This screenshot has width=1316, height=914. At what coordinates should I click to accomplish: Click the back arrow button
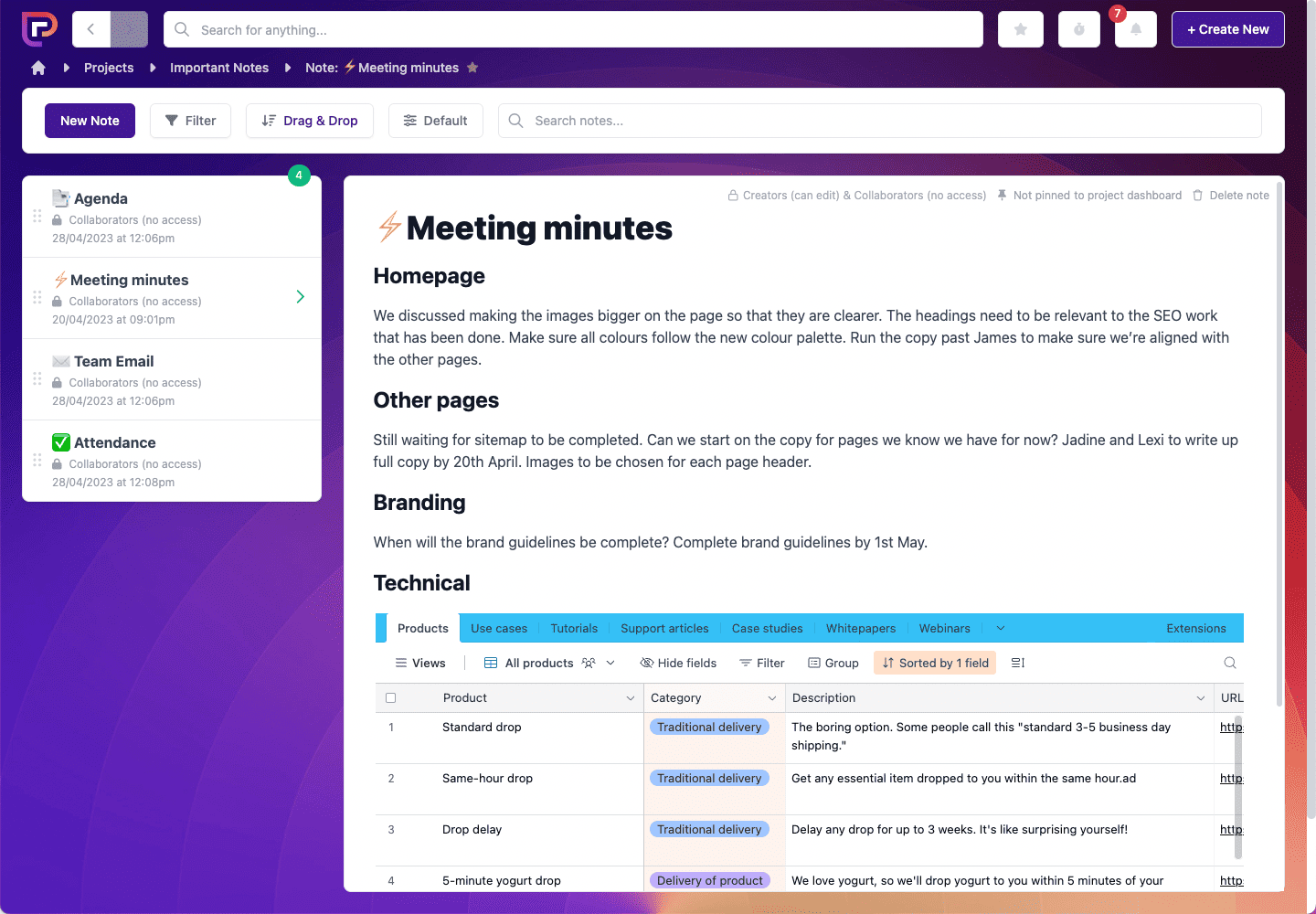(91, 29)
